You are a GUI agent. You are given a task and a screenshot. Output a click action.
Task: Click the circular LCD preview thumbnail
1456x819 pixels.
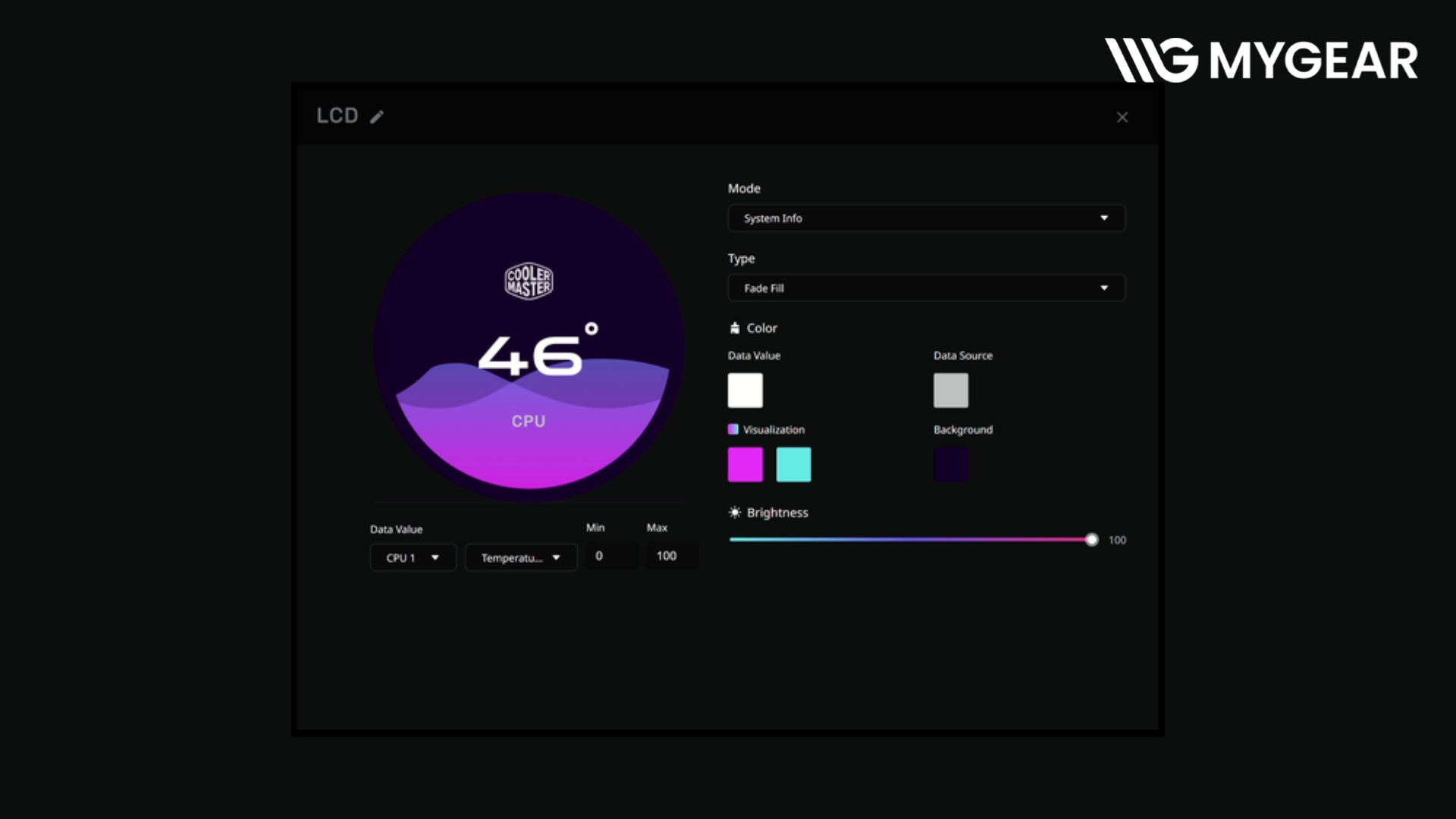(529, 347)
